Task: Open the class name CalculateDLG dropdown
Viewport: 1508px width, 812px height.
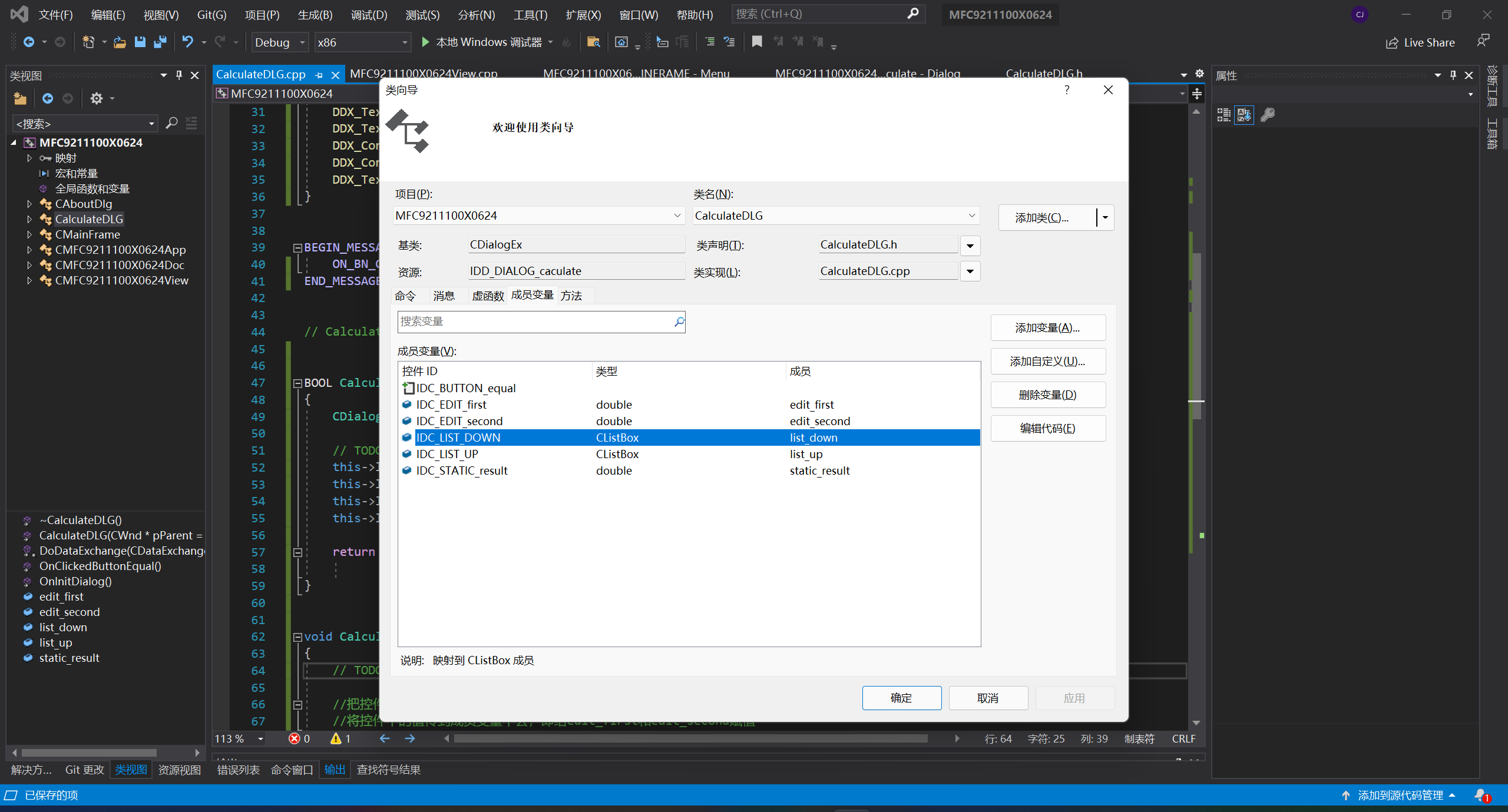Action: point(971,216)
